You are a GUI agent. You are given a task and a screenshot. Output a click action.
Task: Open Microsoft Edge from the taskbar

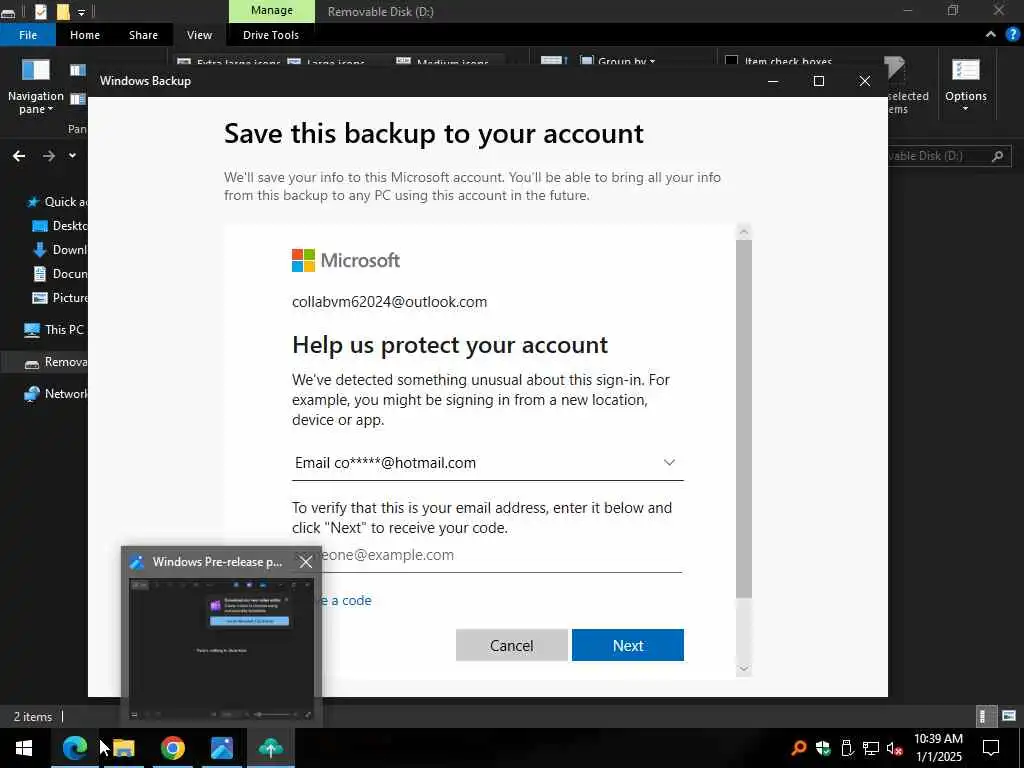coord(74,748)
